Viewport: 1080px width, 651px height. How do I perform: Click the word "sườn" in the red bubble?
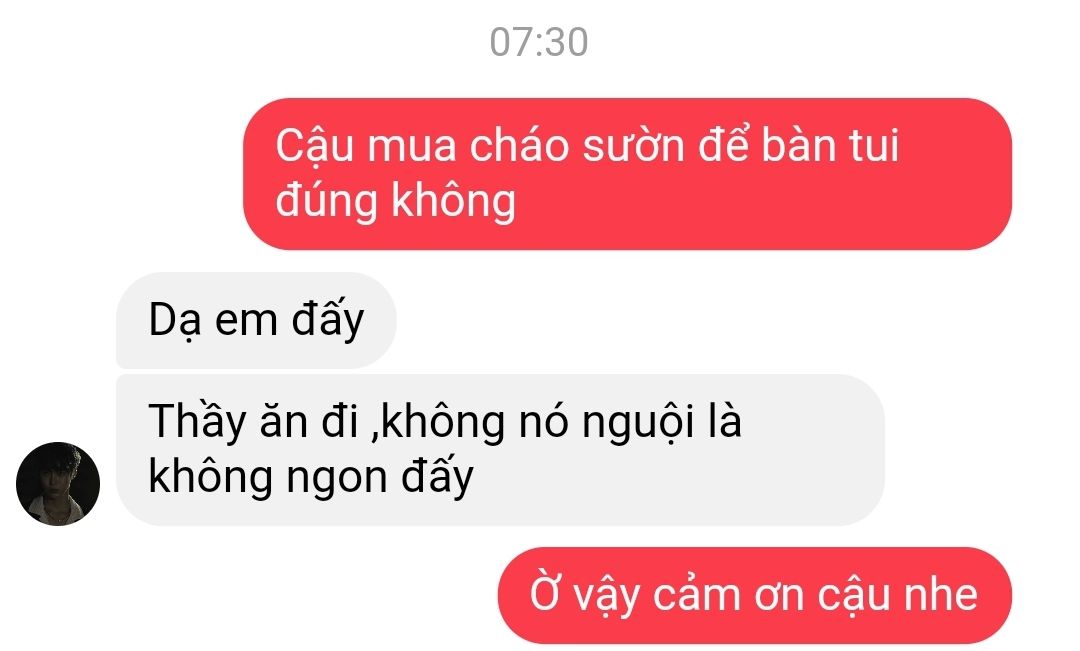tap(634, 146)
